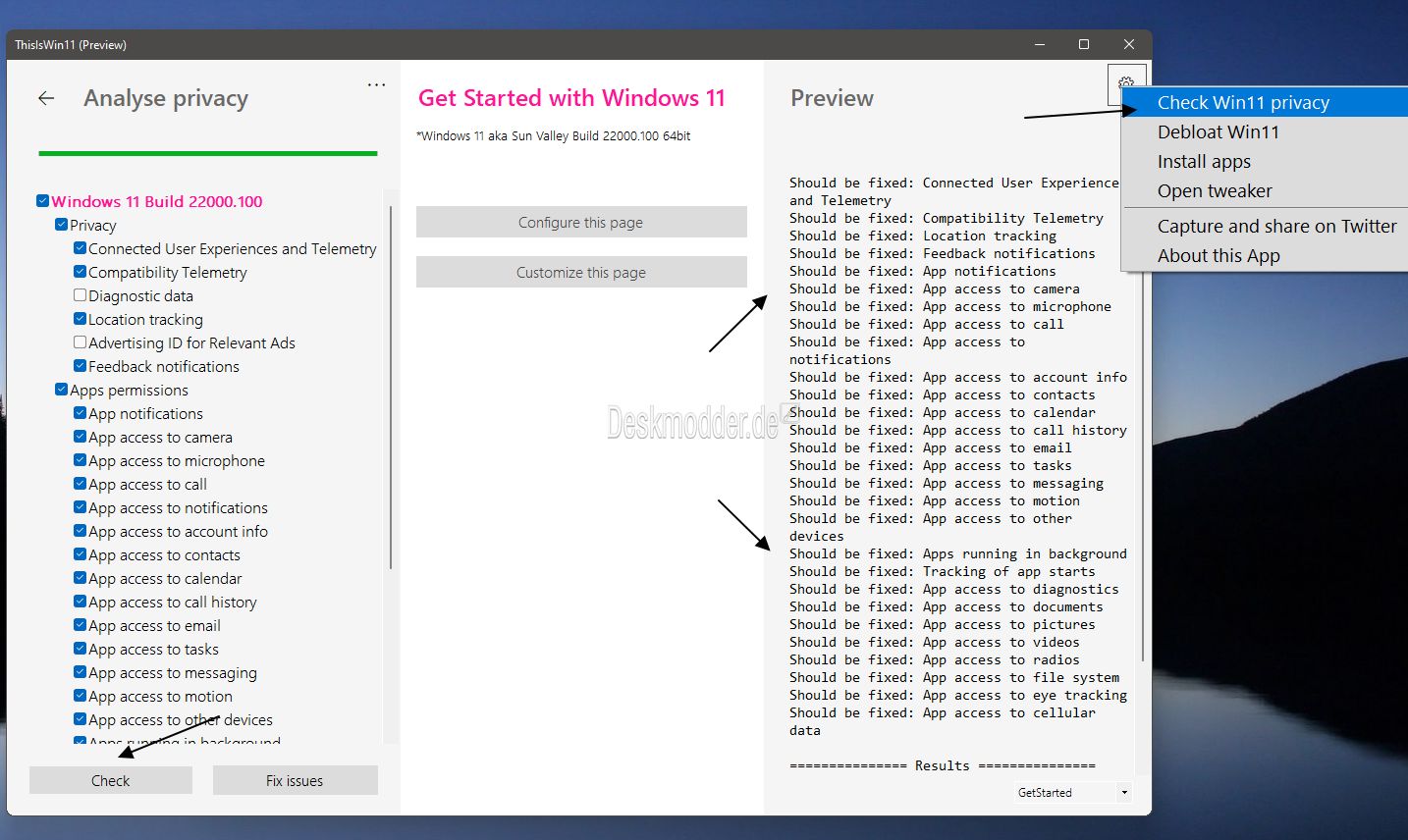Select App access to other devices item
Screen dimensions: 1408x840
point(181,719)
